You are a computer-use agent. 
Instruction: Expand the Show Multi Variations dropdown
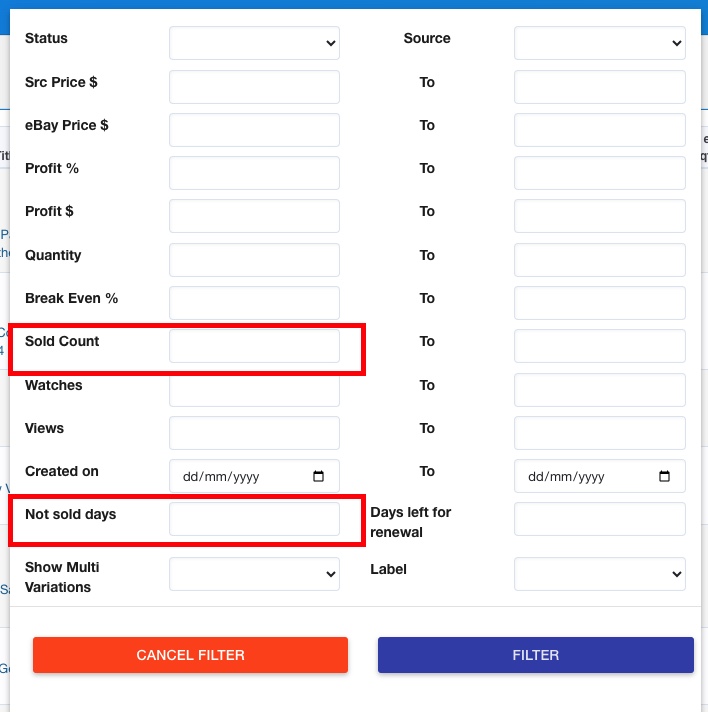[254, 574]
